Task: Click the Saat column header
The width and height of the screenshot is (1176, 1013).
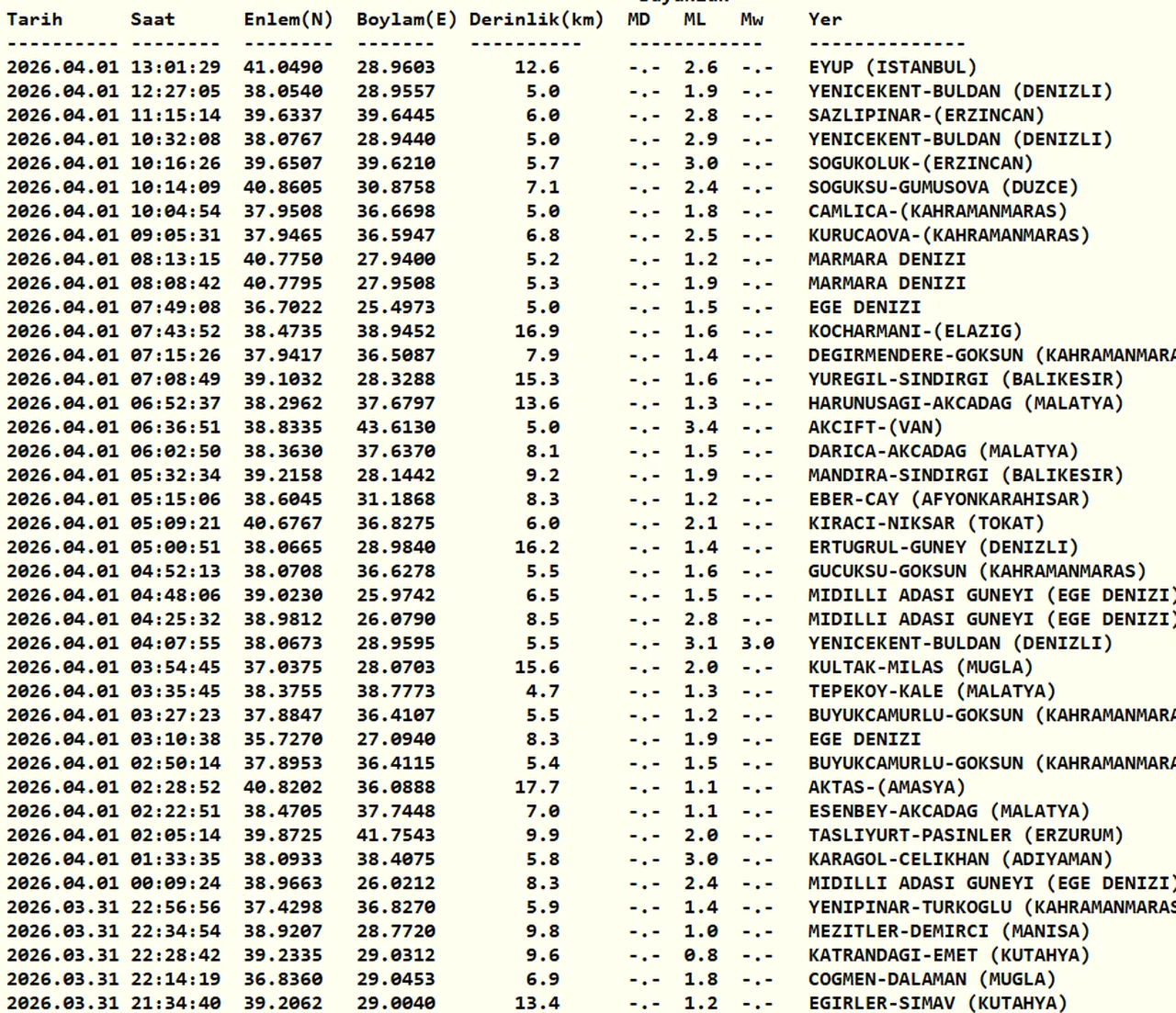Action: 153,19
